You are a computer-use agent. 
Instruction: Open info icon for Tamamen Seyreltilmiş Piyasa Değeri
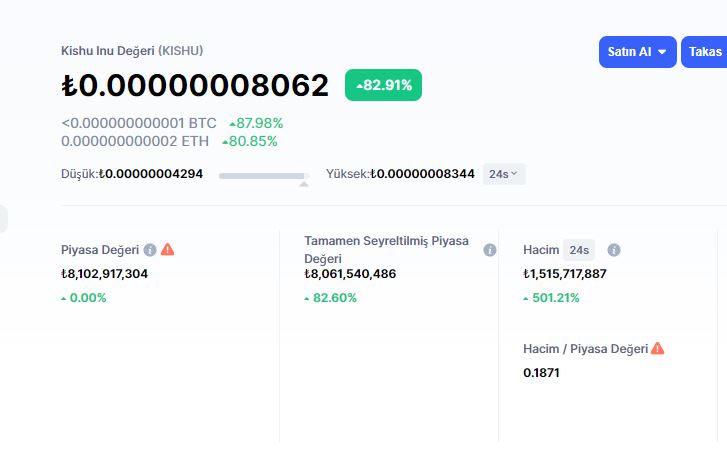pyautogui.click(x=490, y=250)
